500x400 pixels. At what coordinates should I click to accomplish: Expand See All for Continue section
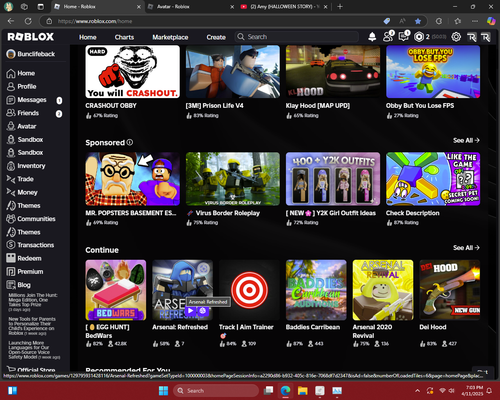coord(466,248)
